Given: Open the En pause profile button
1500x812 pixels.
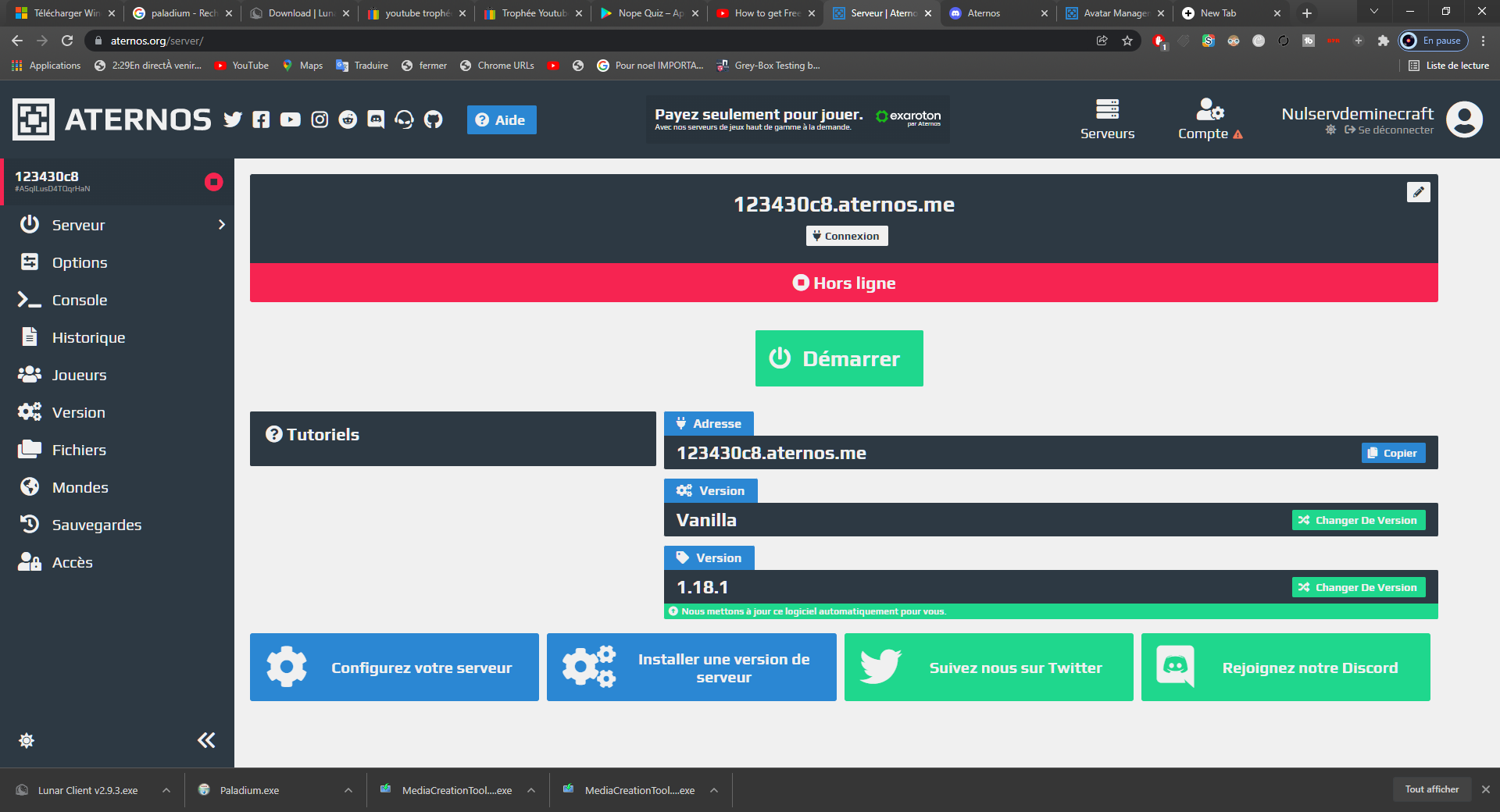Looking at the screenshot, I should pyautogui.click(x=1434, y=41).
